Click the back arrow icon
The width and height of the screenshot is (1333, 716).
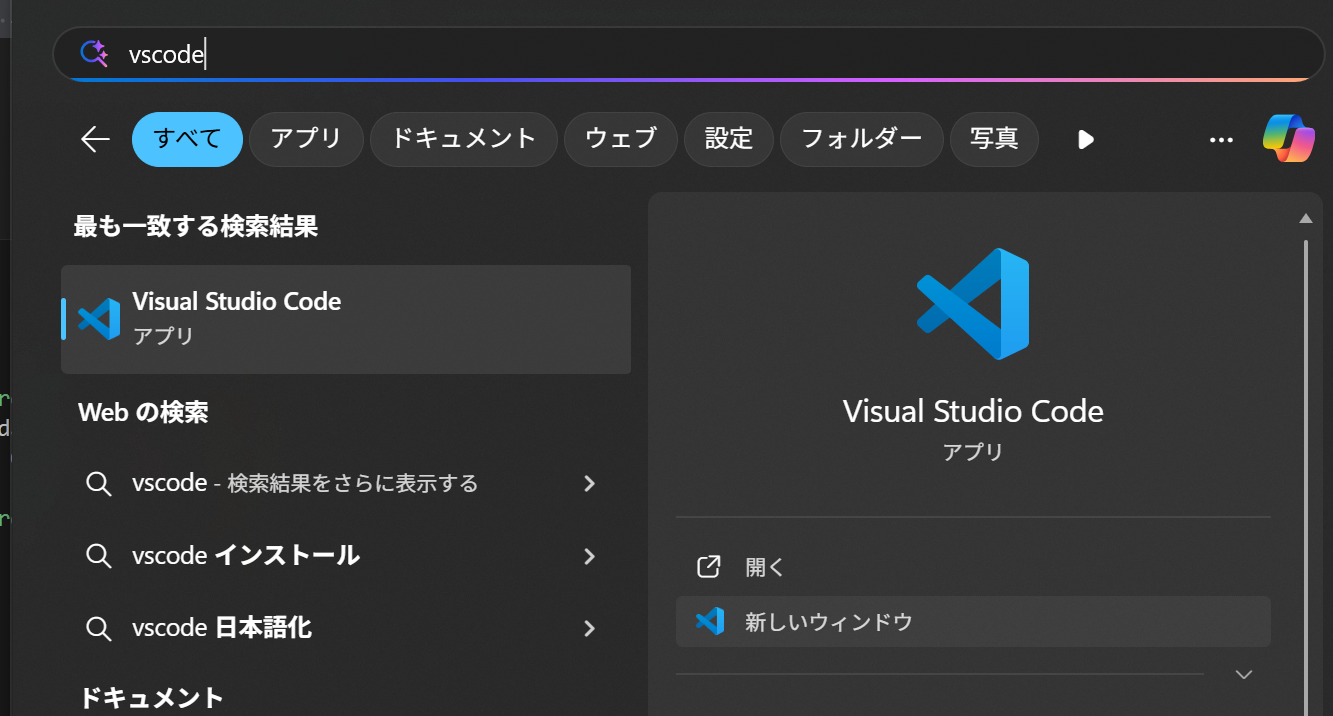pos(95,139)
